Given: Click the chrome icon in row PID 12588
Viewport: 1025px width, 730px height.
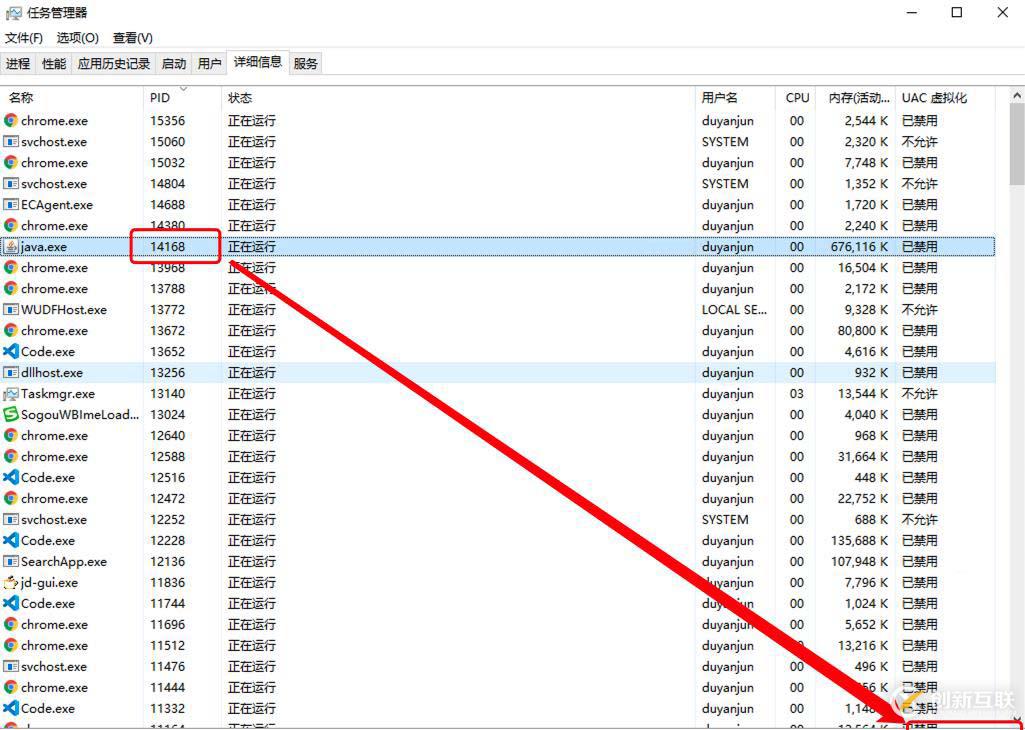Looking at the screenshot, I should (10, 456).
